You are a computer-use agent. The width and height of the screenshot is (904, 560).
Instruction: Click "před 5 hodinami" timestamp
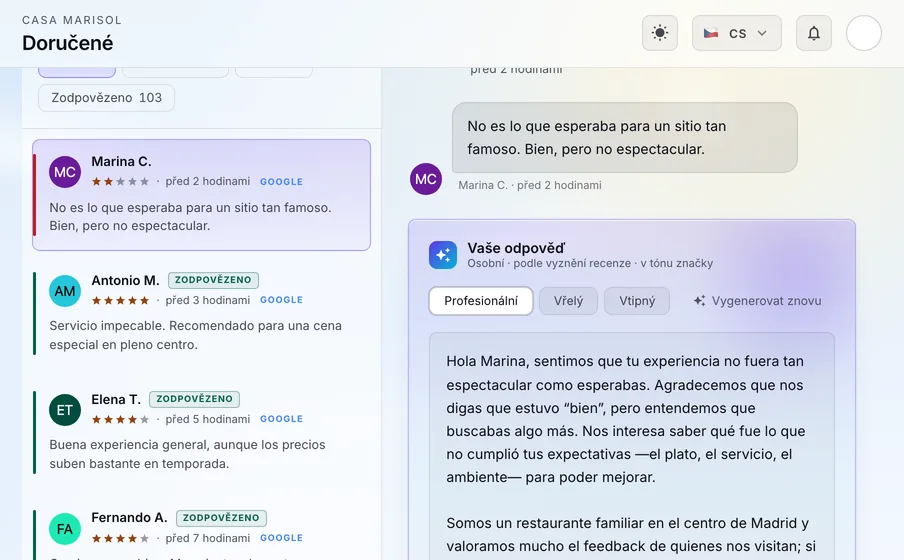coord(208,419)
